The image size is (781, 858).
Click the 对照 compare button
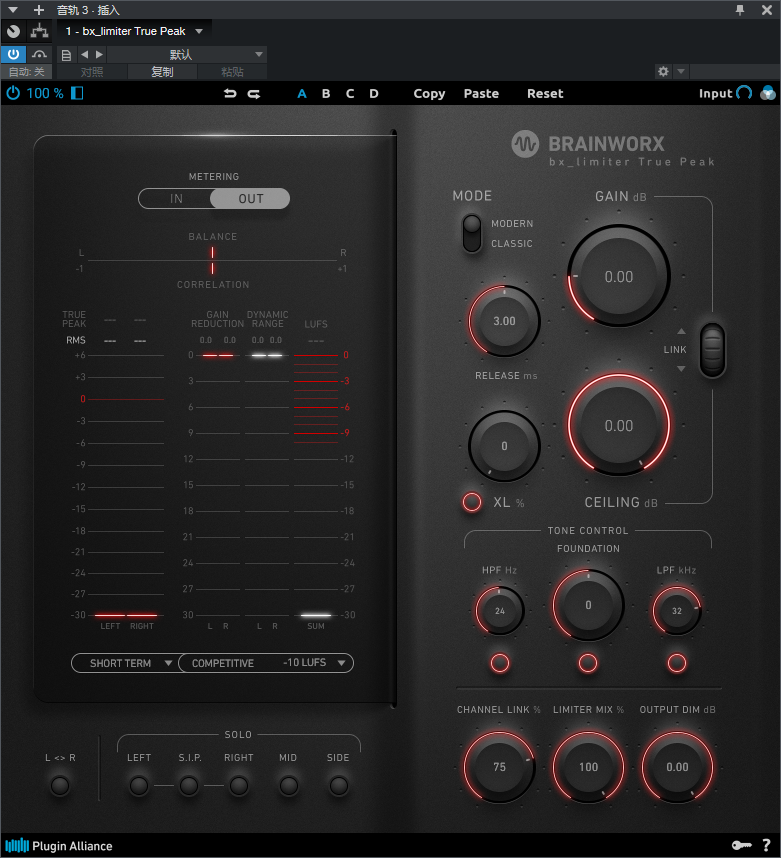(x=92, y=72)
